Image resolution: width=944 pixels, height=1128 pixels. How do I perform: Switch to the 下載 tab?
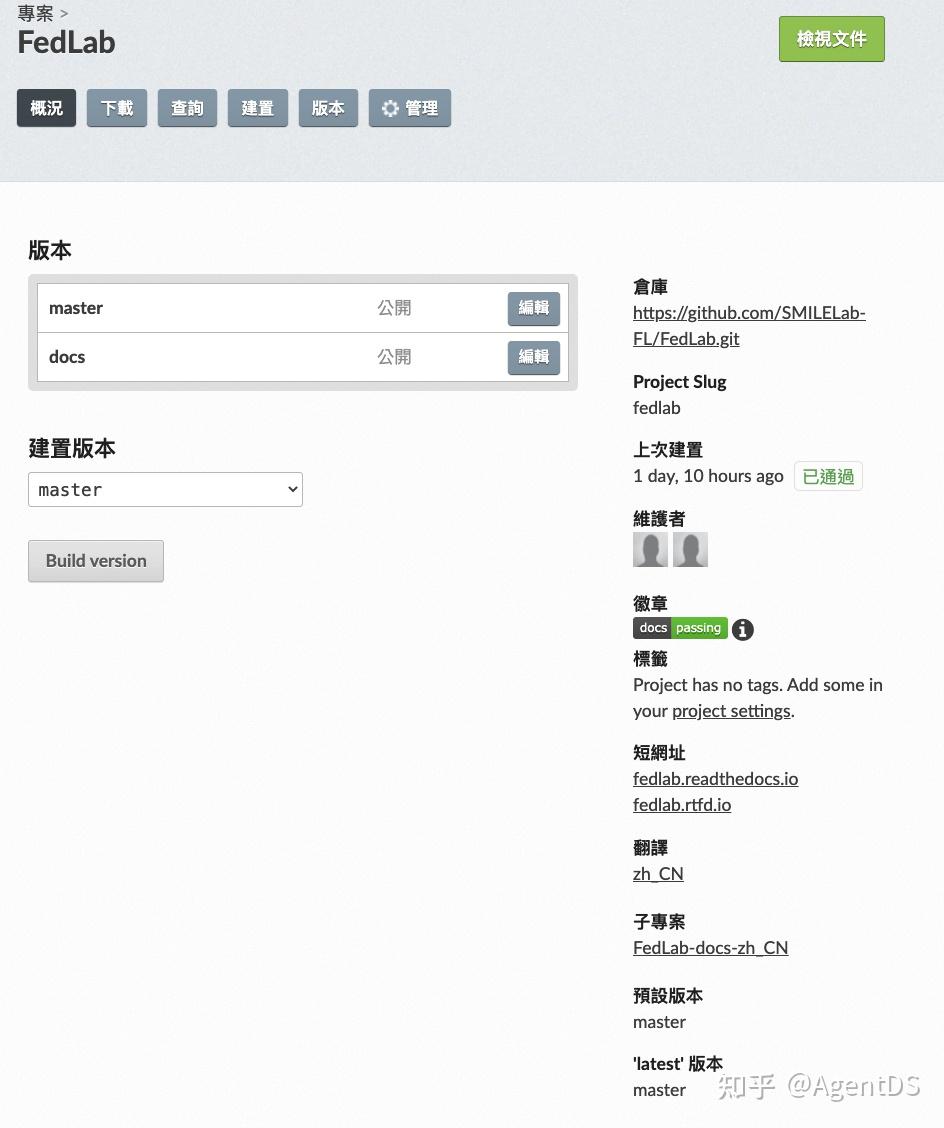coord(116,108)
